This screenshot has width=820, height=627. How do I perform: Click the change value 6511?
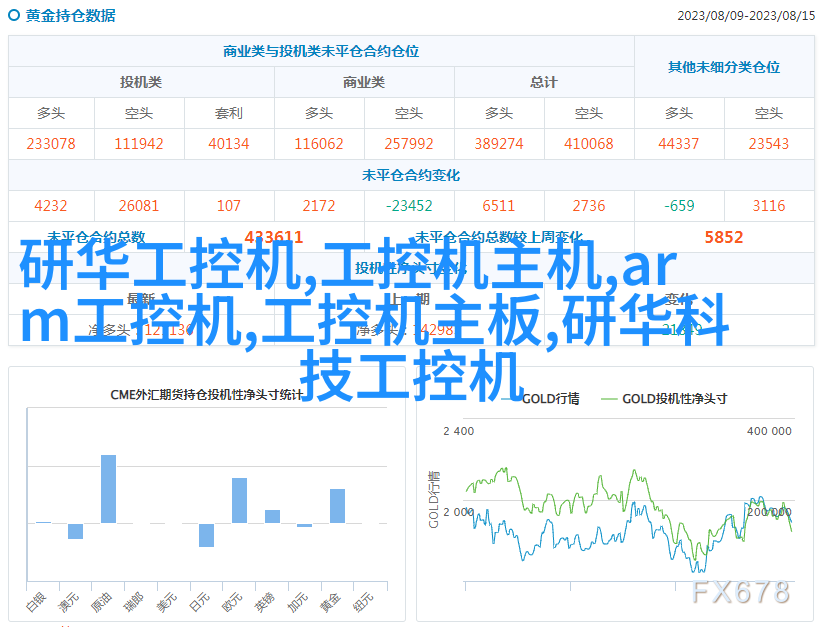point(498,206)
